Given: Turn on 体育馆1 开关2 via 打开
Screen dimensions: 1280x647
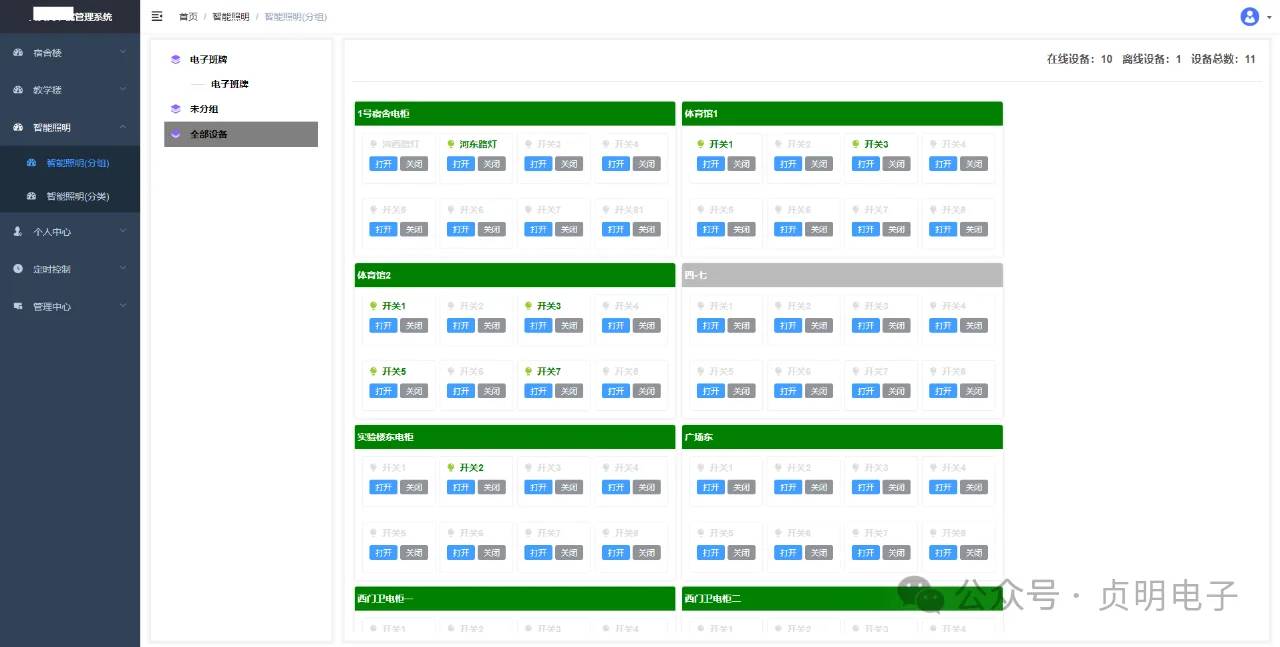Looking at the screenshot, I should (788, 164).
